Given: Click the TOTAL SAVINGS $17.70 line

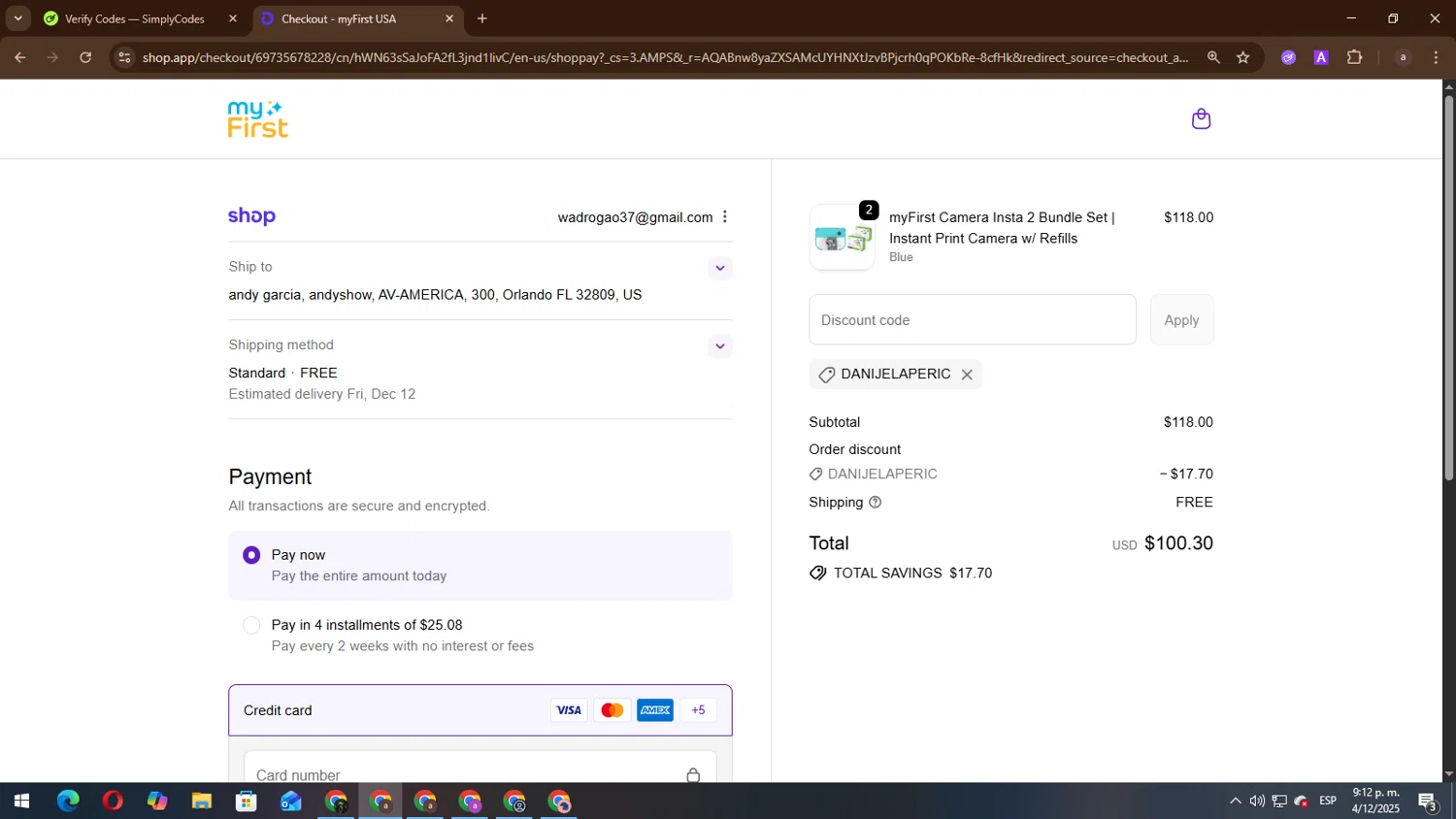Looking at the screenshot, I should click(x=901, y=573).
